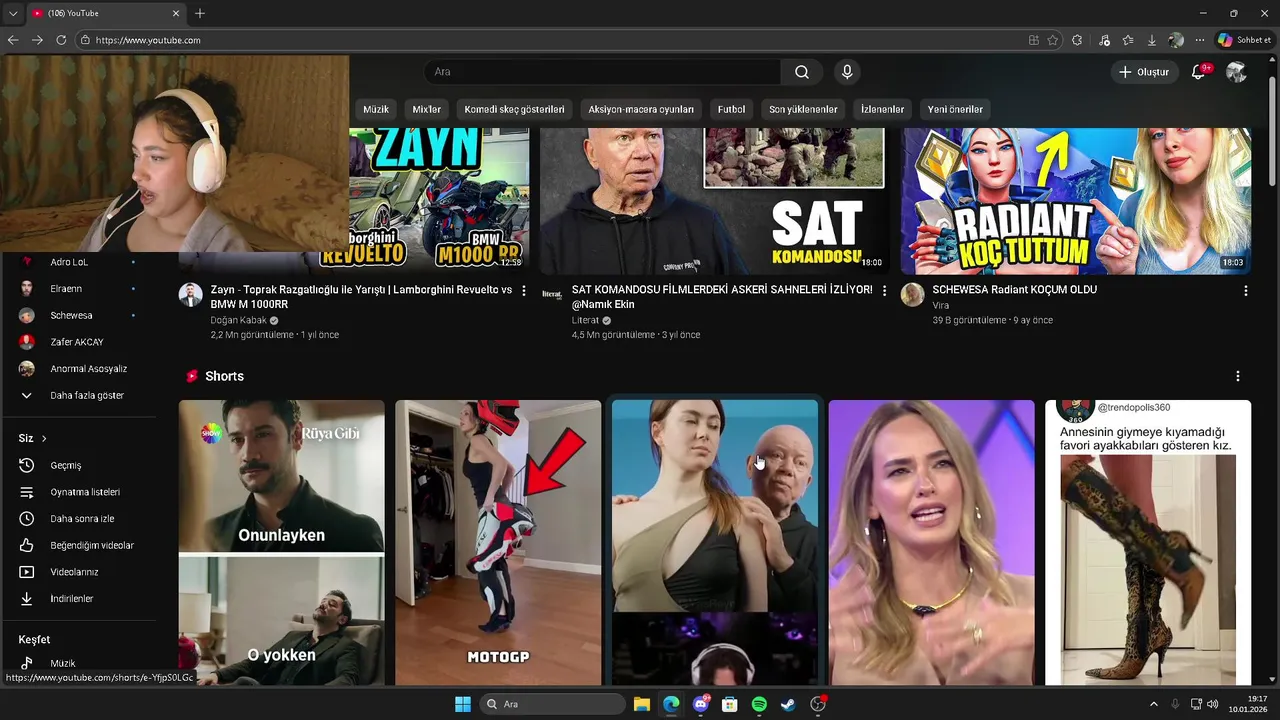Open Spotify from taskbar
The width and height of the screenshot is (1280, 720).
click(x=759, y=704)
